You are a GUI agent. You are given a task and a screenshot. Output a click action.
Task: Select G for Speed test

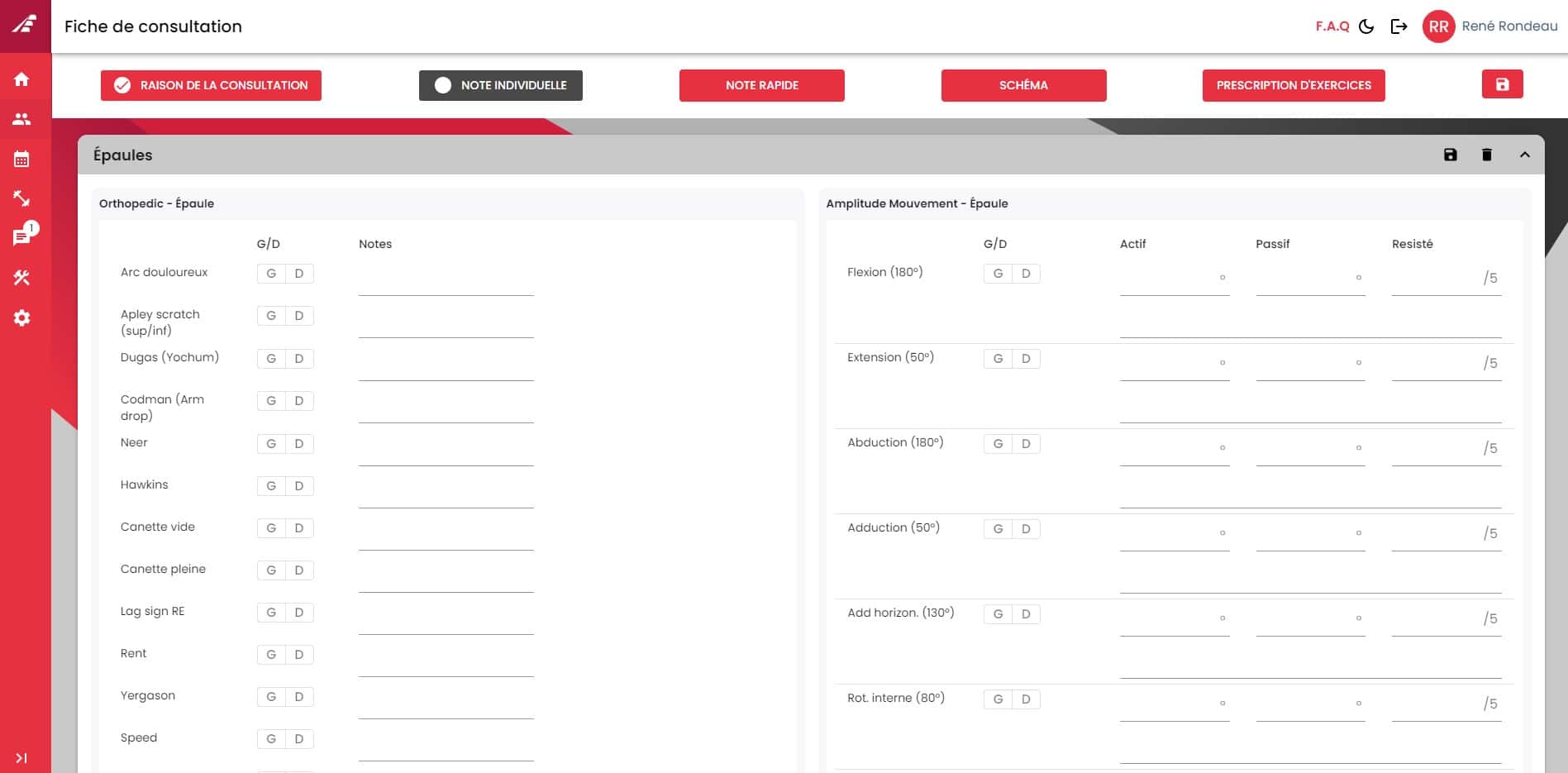pos(271,739)
